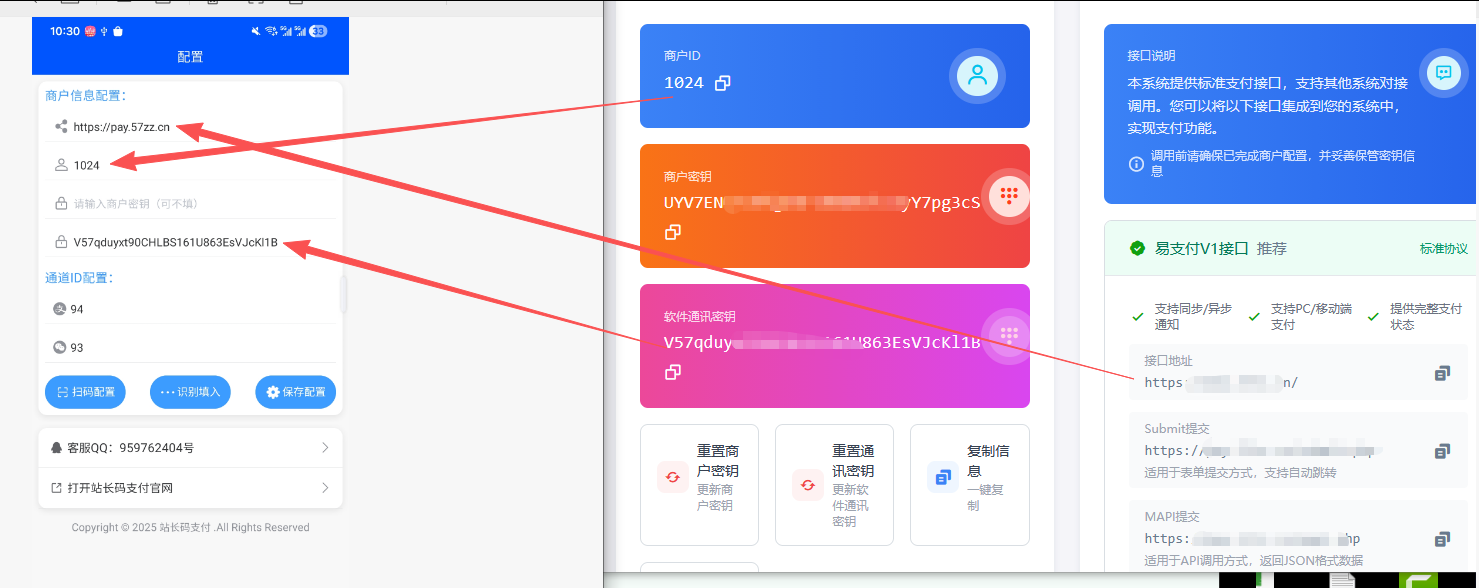
Task: Select the WeChat icon beside channel 93
Action: [59, 347]
